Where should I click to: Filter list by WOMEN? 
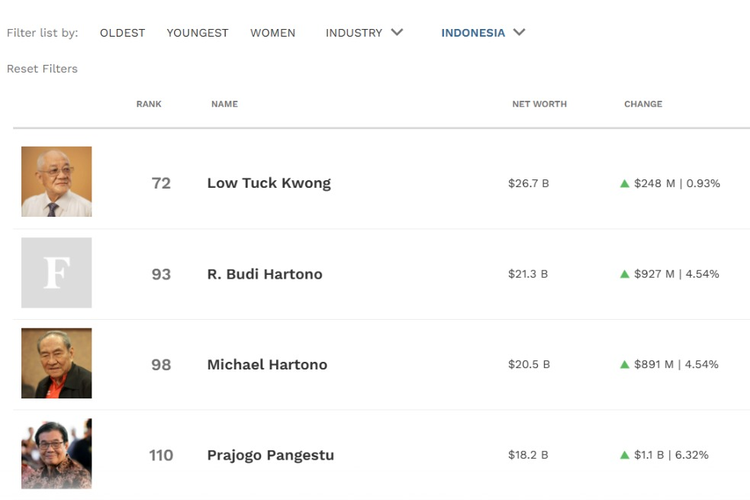click(273, 33)
